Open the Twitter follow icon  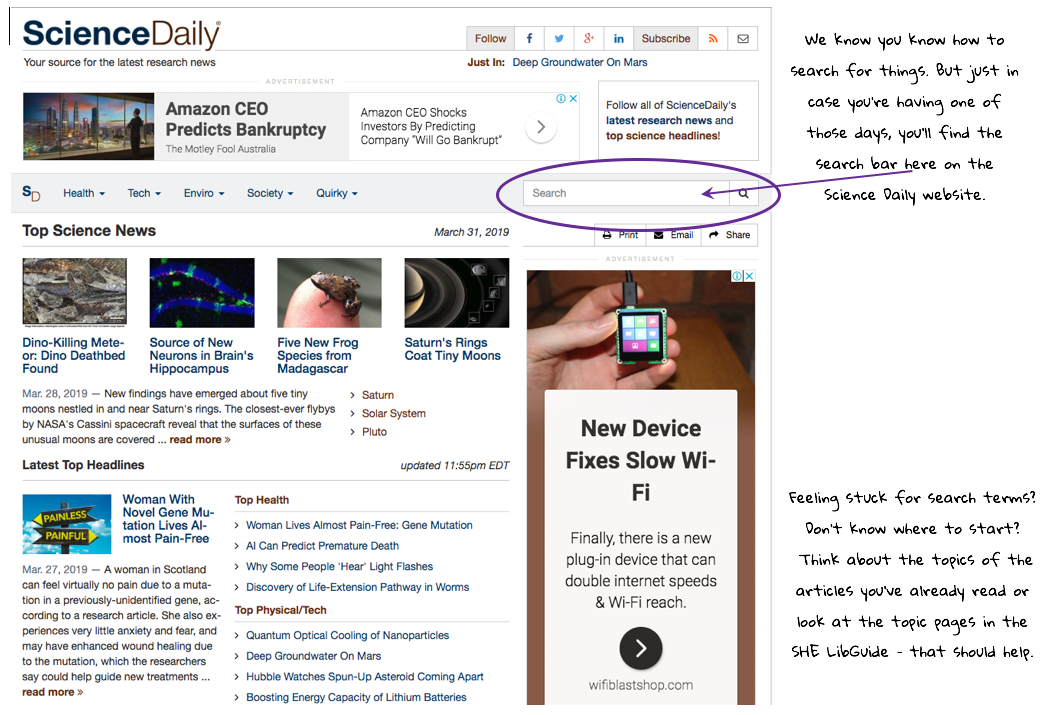point(559,39)
